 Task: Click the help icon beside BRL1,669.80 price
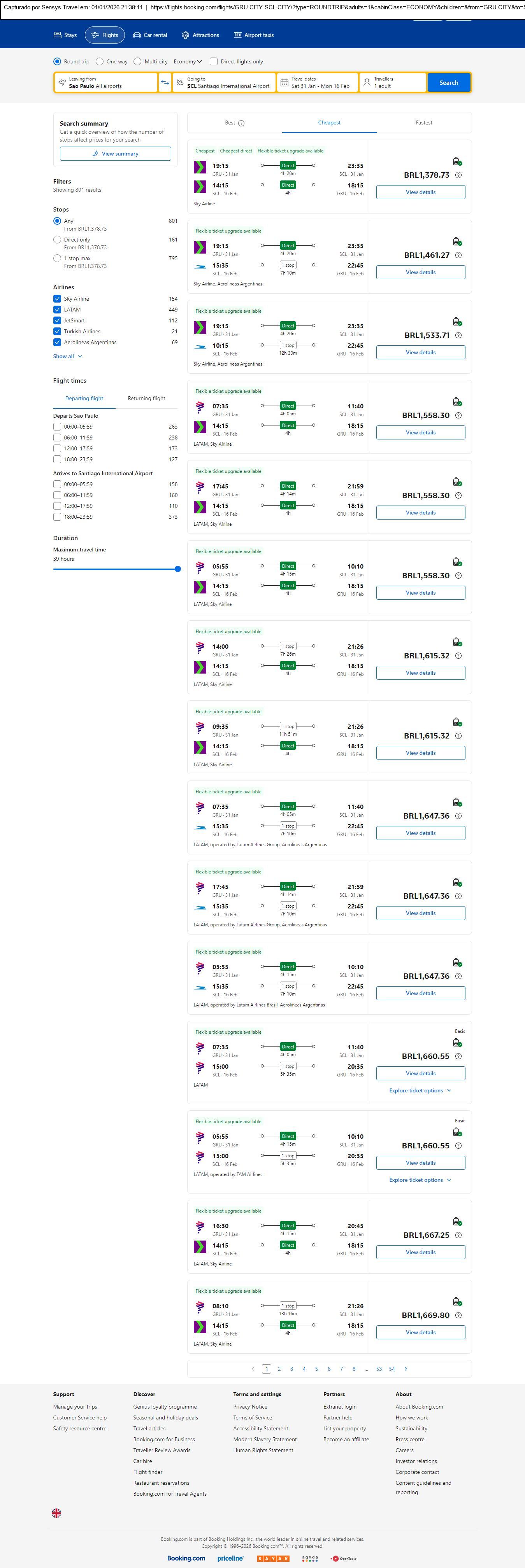click(458, 1315)
